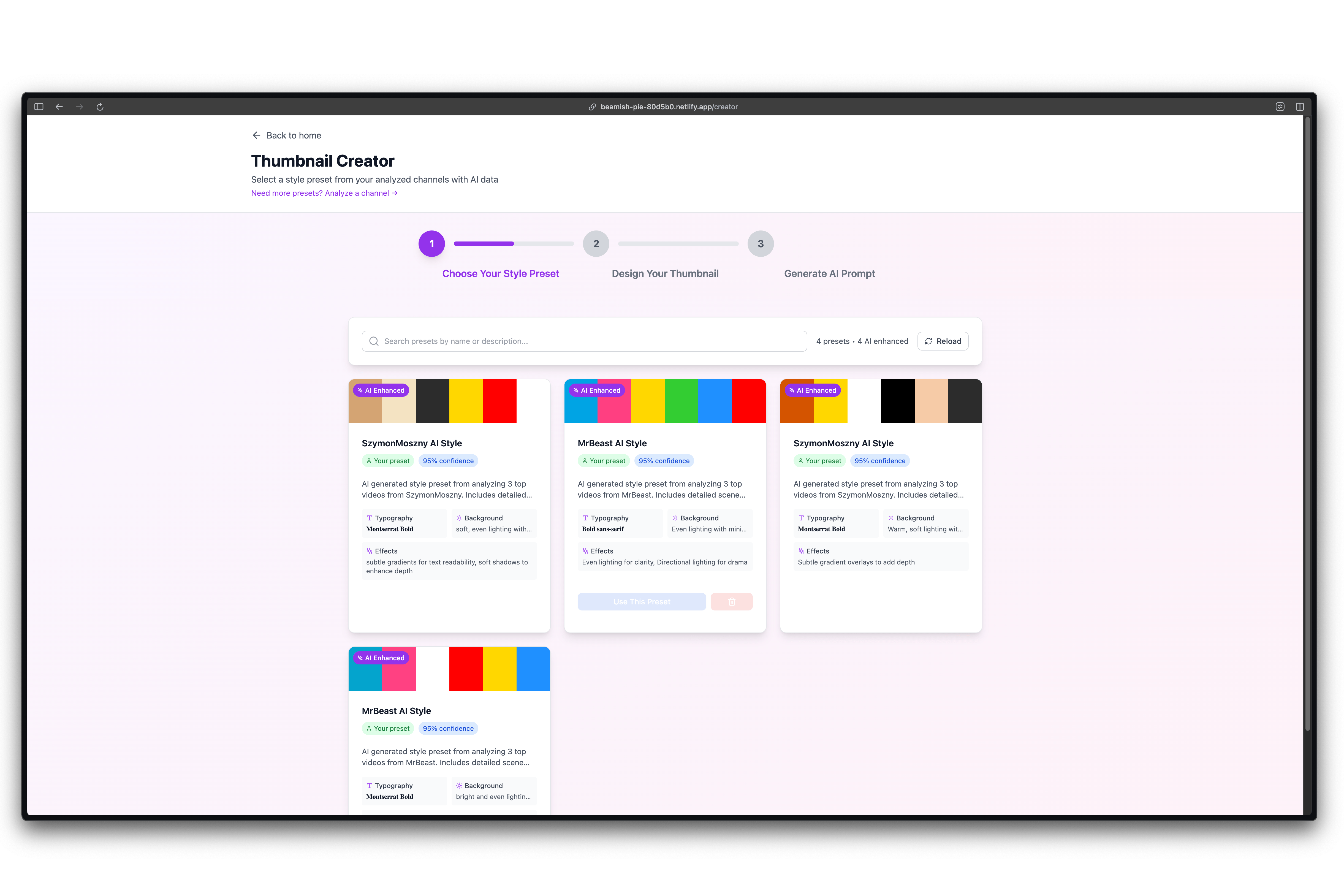Toggle the browser sidebar icon
Image resolution: width=1344 pixels, height=896 pixels.
[x=38, y=107]
